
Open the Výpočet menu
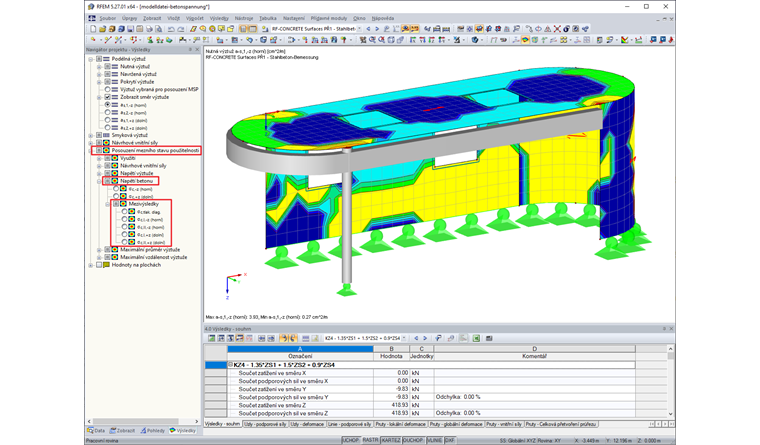tap(194, 18)
